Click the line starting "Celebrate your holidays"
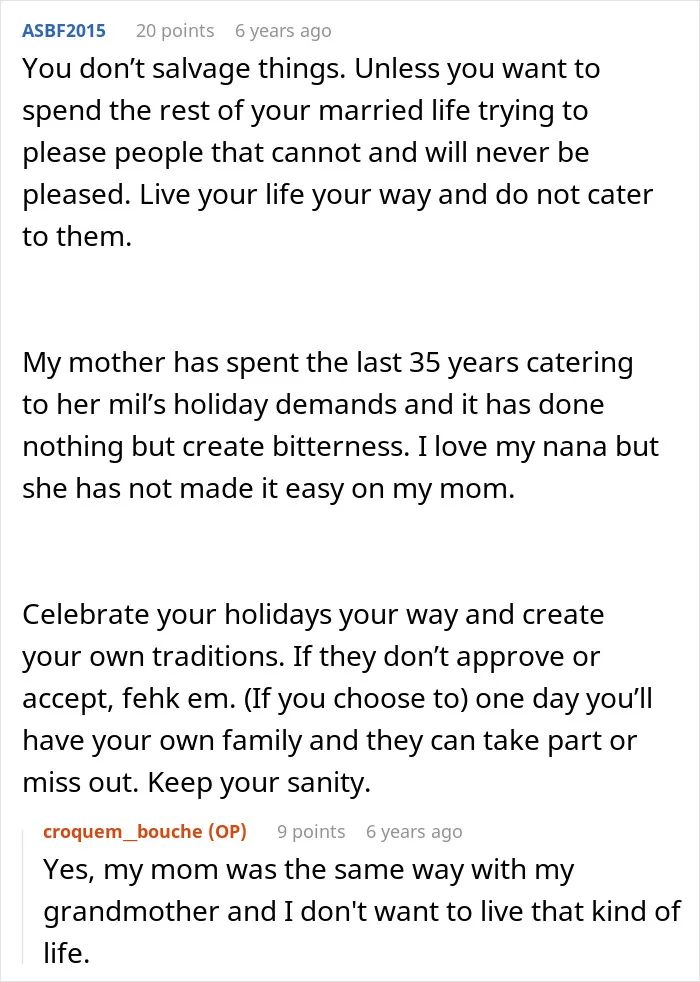The image size is (700, 982). pyautogui.click(x=313, y=615)
